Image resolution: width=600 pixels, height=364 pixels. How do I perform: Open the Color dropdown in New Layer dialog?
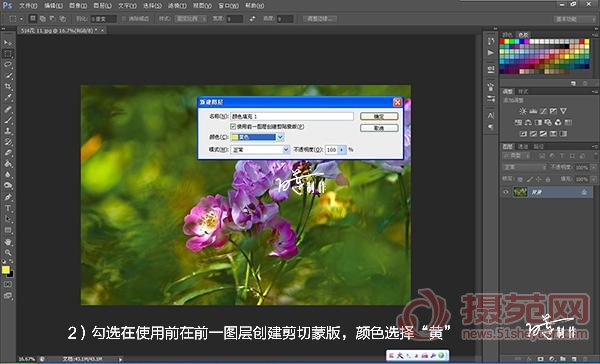point(280,137)
